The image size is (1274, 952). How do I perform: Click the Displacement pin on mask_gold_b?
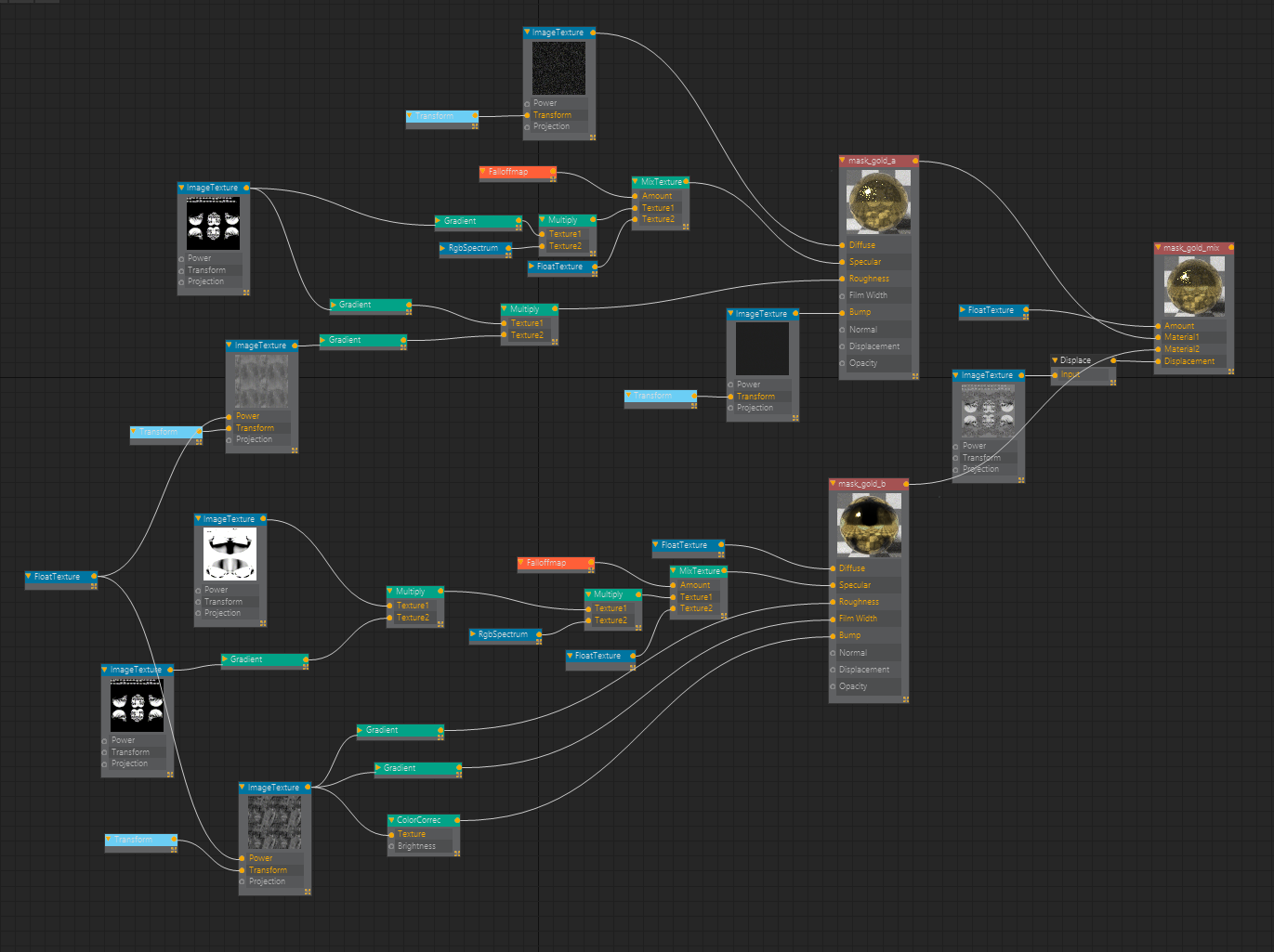click(x=833, y=670)
